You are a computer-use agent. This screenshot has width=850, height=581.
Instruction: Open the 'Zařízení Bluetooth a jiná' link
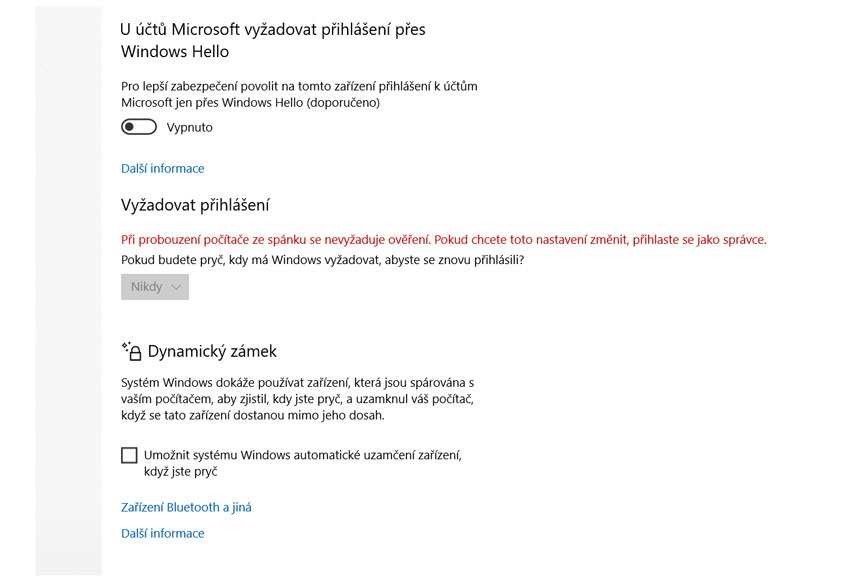186,507
